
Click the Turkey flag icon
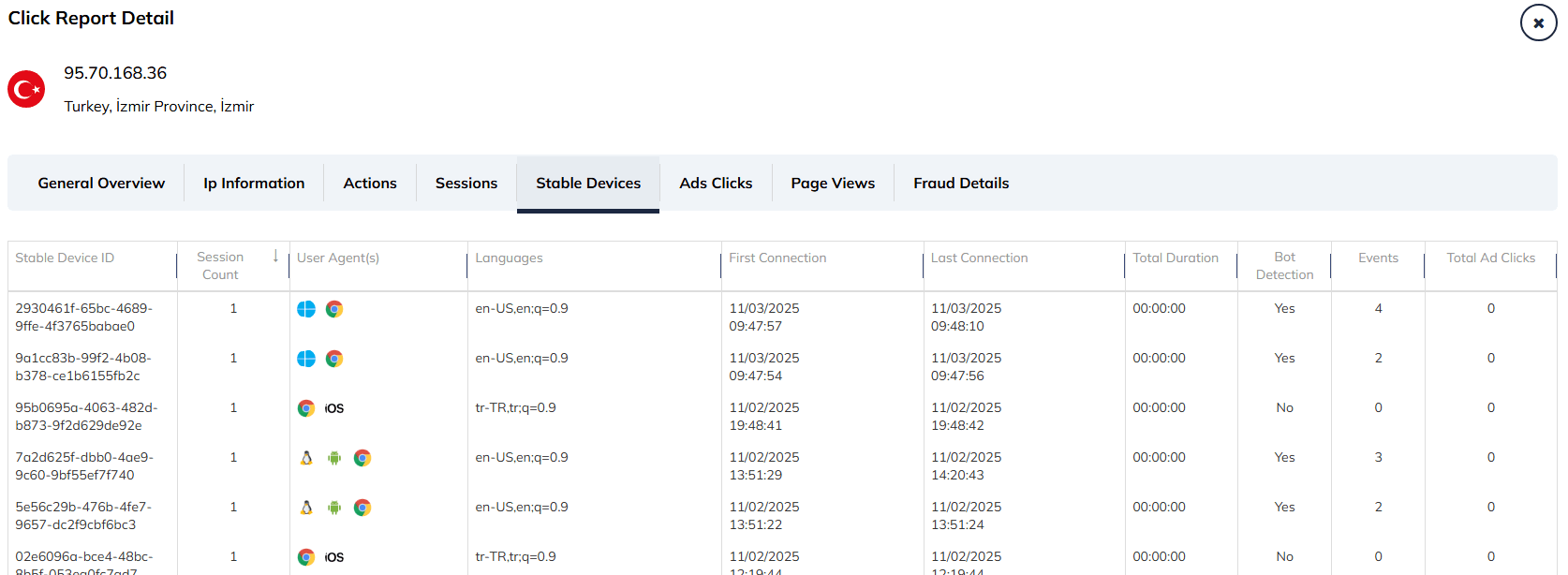[26, 89]
